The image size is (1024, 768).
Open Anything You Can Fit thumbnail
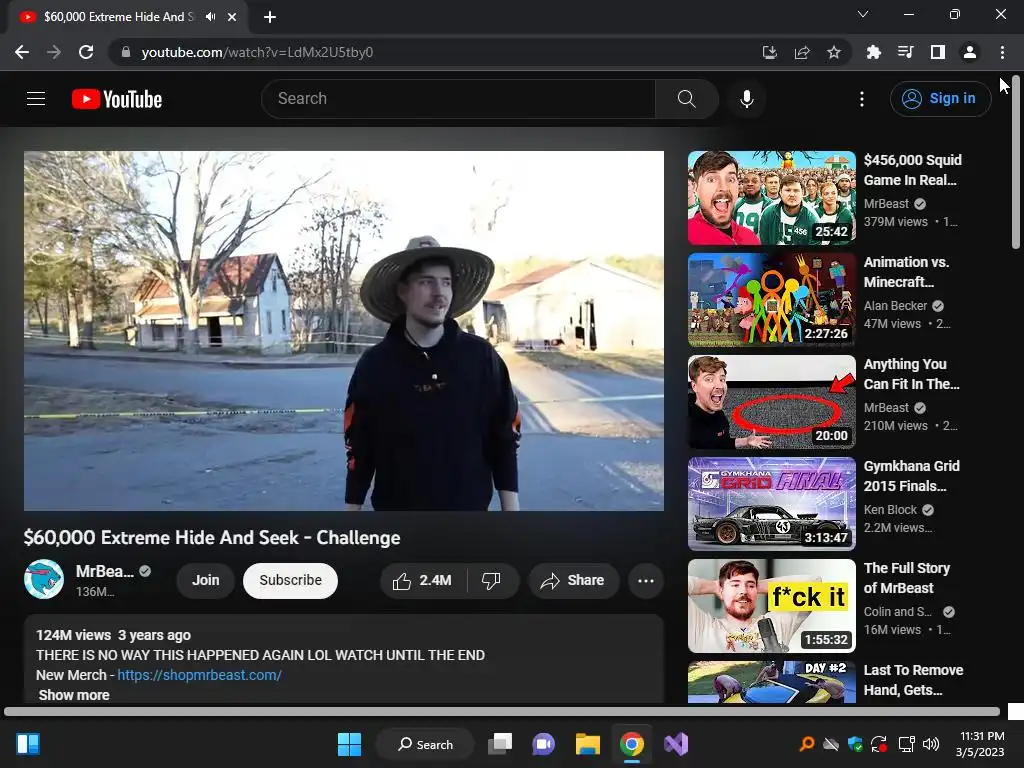tap(771, 402)
